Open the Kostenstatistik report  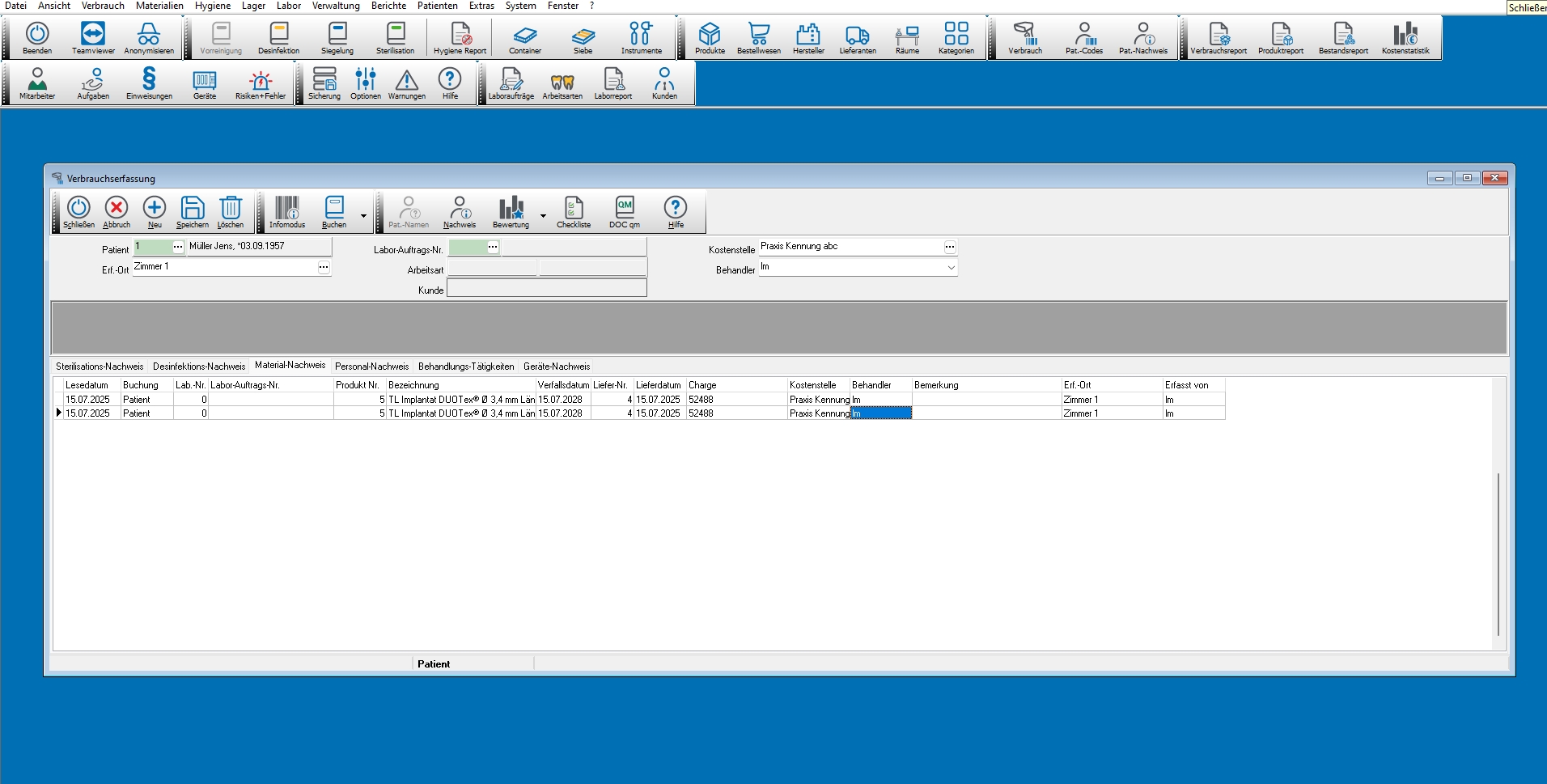point(1405,37)
